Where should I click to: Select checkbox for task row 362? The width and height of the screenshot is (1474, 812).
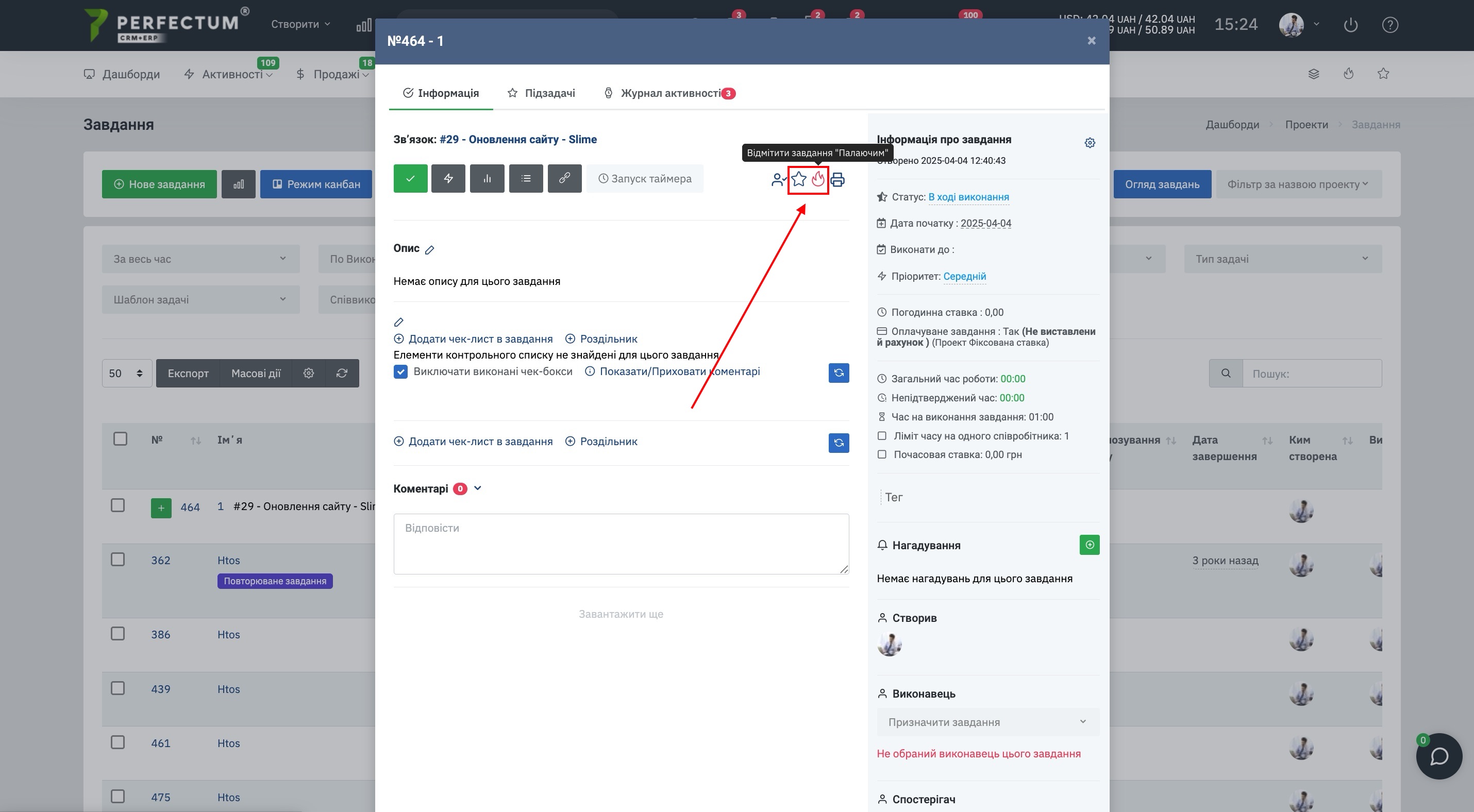(118, 559)
